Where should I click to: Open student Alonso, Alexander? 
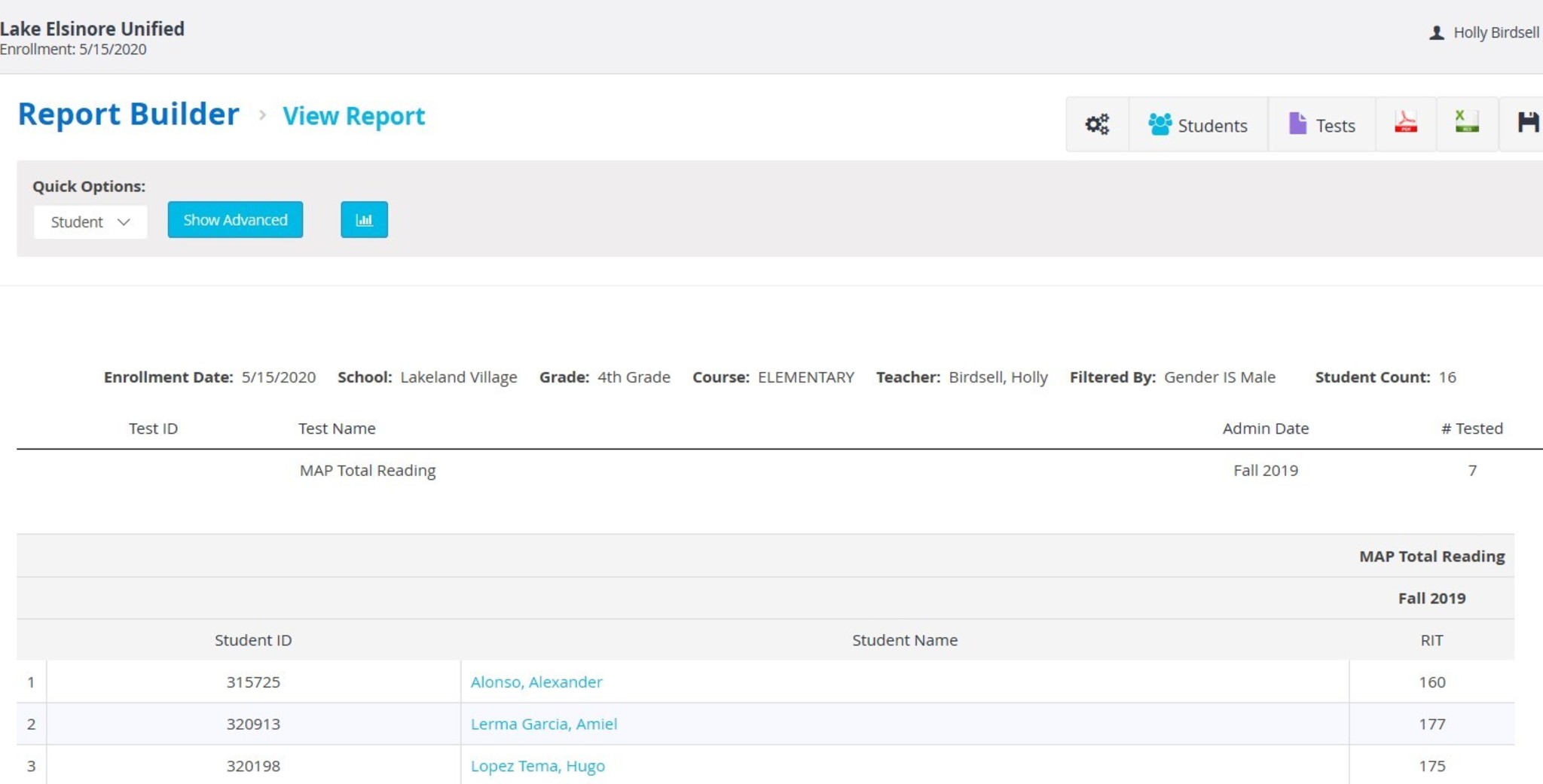[x=536, y=682]
